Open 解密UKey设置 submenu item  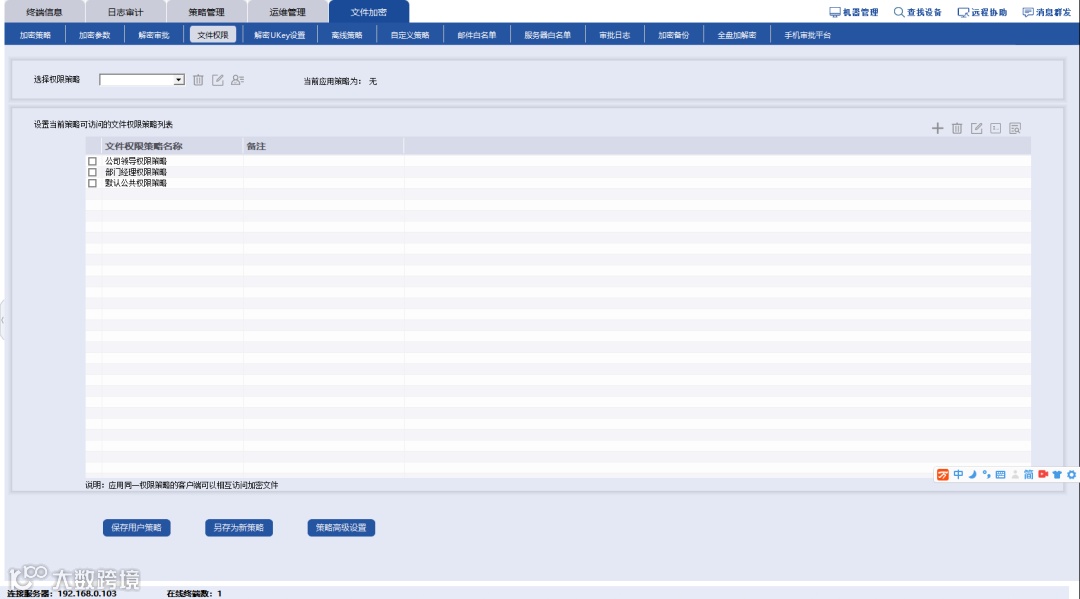(280, 35)
